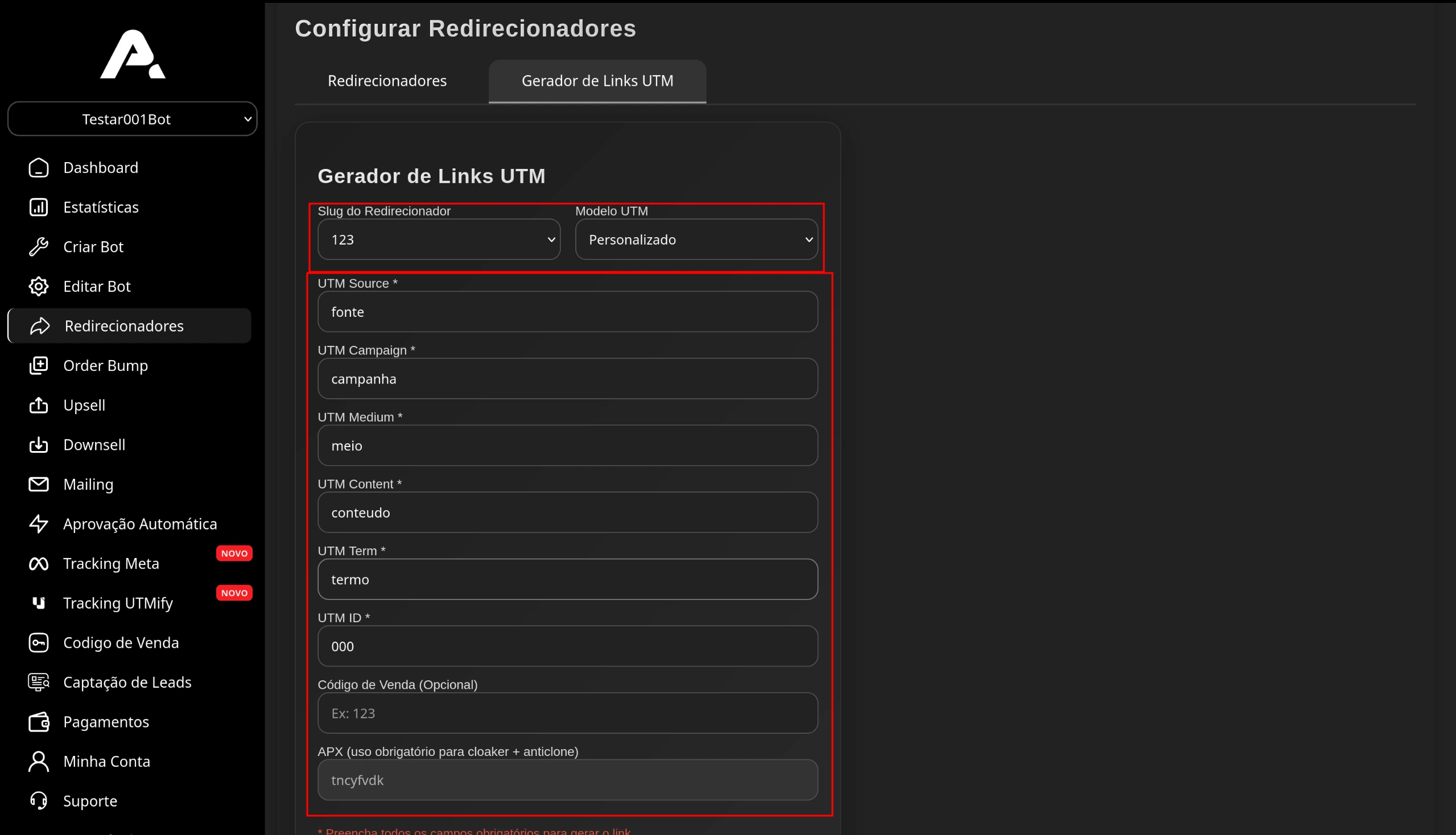Click the Redirecionadores arrow icon

40,326
